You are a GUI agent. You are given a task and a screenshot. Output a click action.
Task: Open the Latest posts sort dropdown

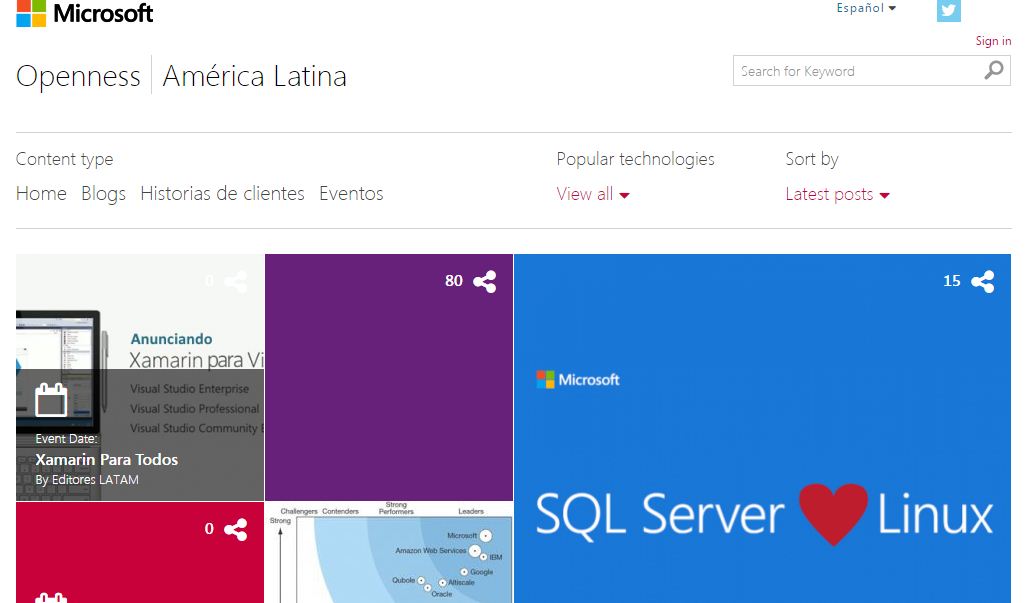pos(837,194)
